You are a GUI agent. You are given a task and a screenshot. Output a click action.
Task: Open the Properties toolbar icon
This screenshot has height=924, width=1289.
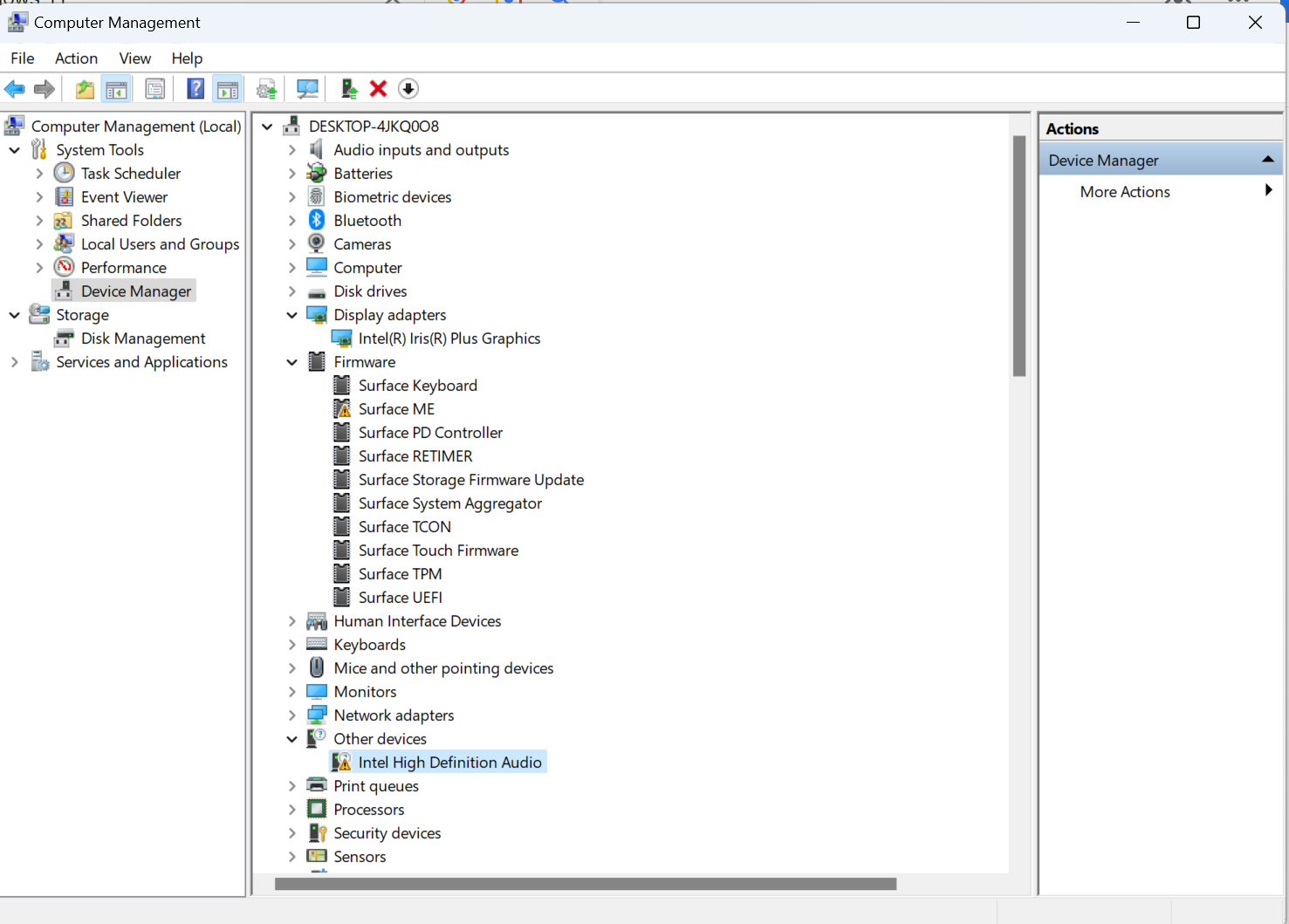pos(155,89)
